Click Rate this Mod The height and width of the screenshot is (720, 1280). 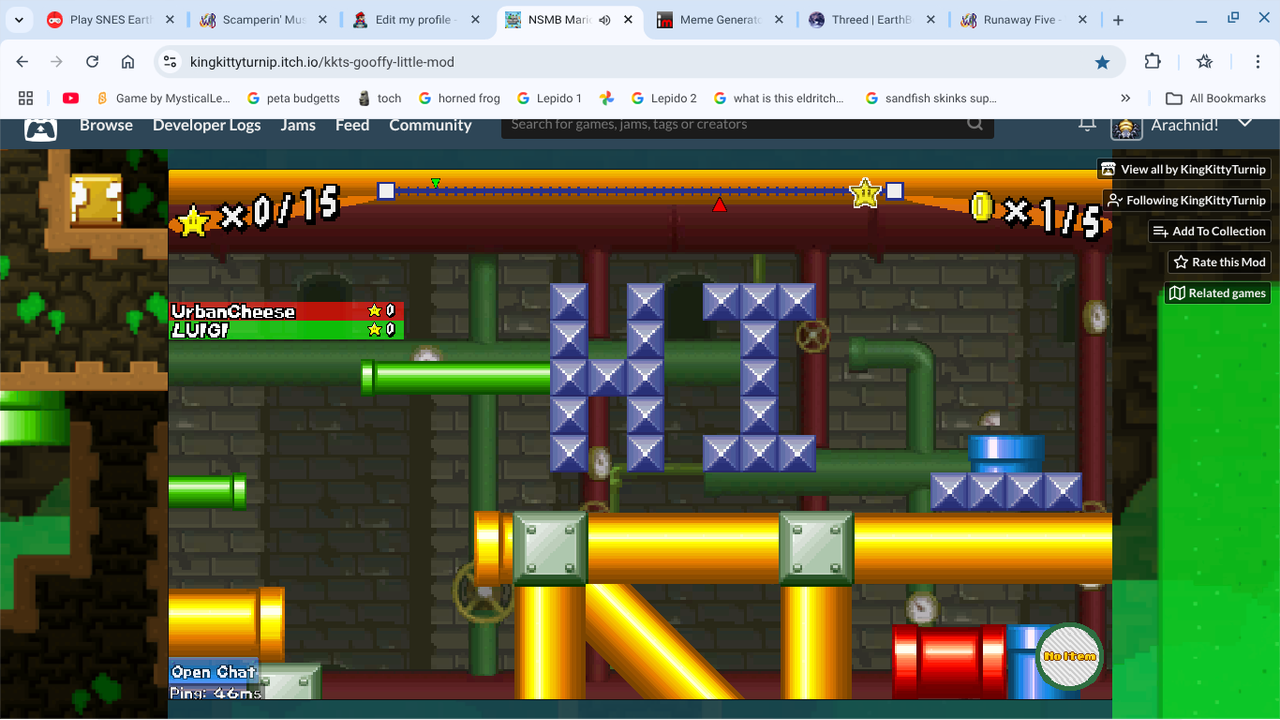[1219, 262]
